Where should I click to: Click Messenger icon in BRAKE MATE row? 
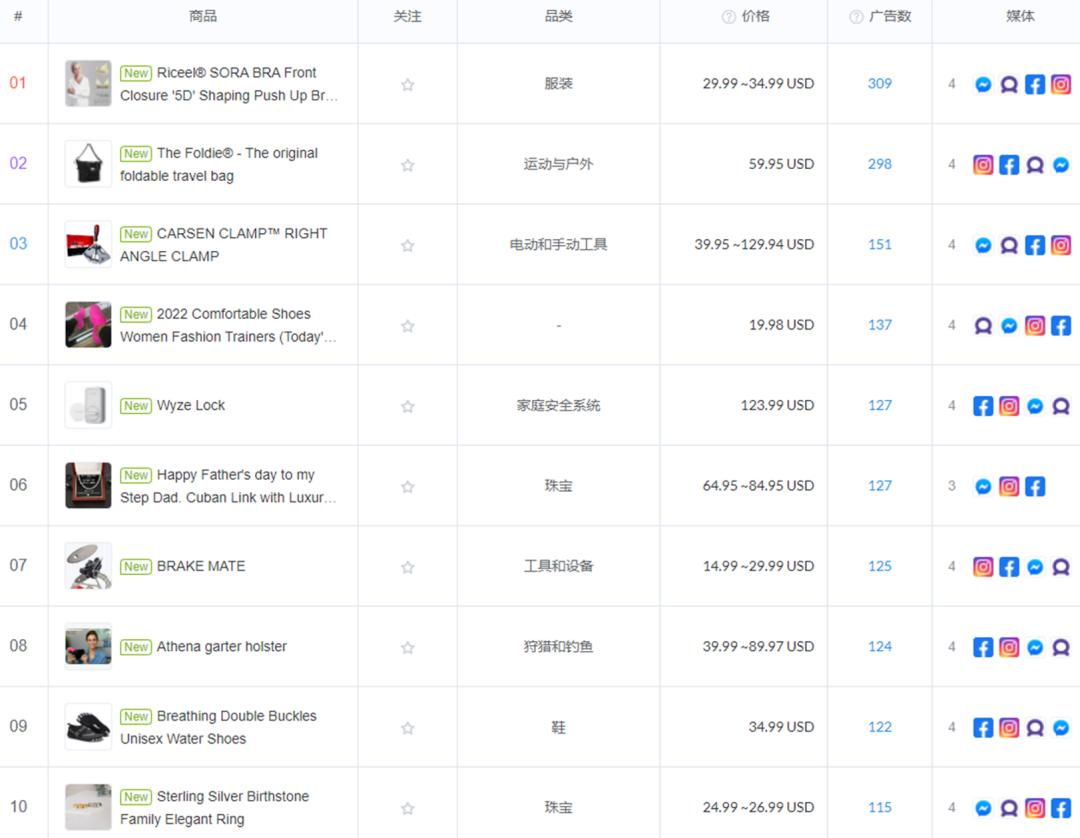point(1035,567)
